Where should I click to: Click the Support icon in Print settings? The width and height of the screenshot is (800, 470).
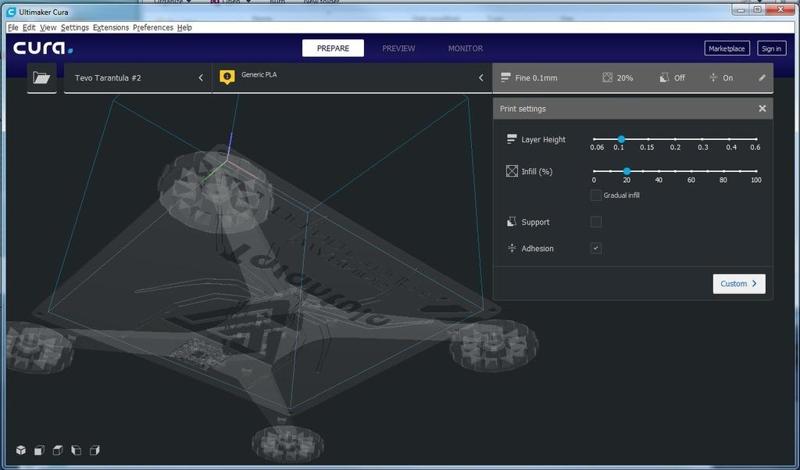pyautogui.click(x=511, y=221)
